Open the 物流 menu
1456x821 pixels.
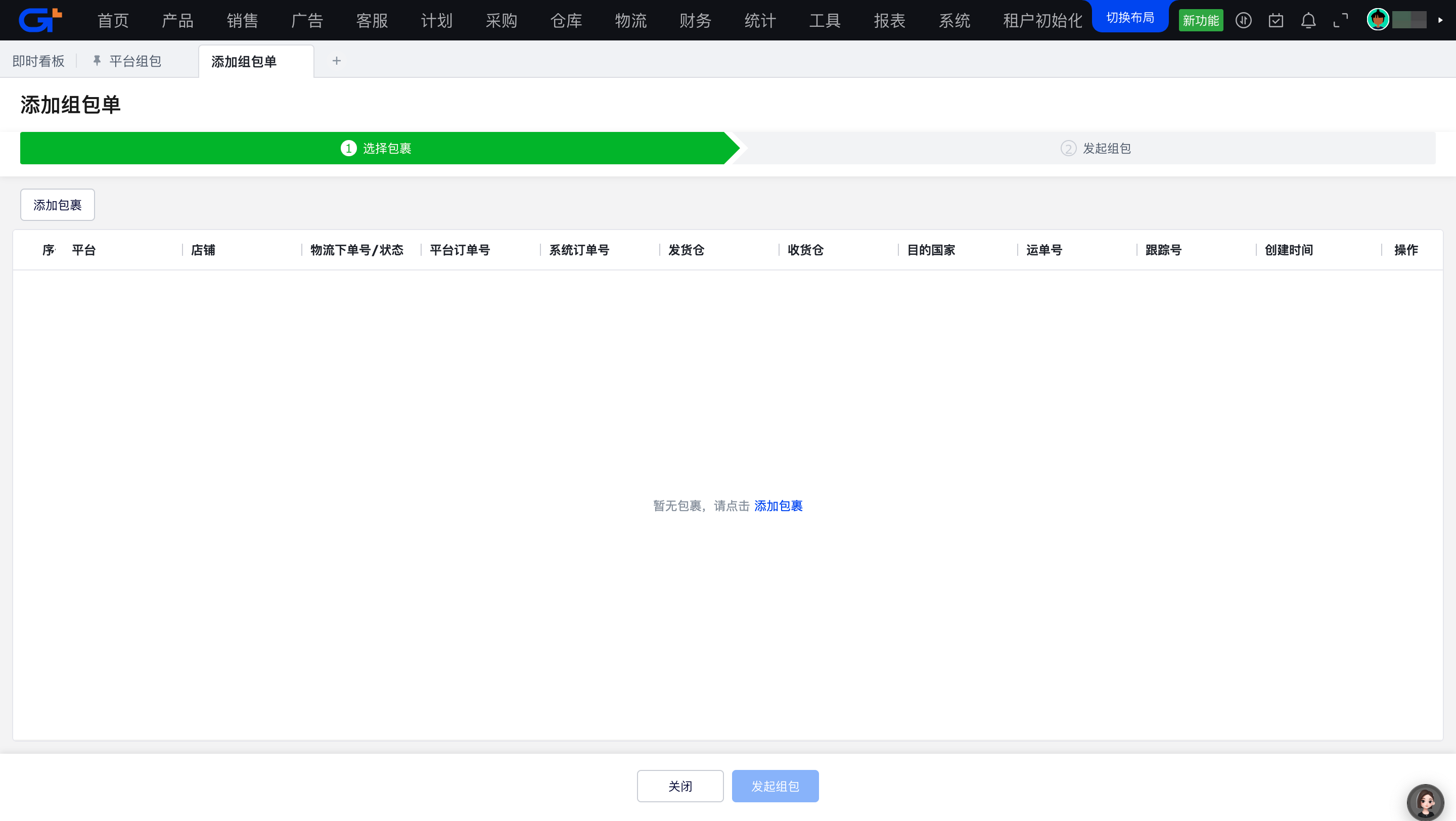point(631,20)
